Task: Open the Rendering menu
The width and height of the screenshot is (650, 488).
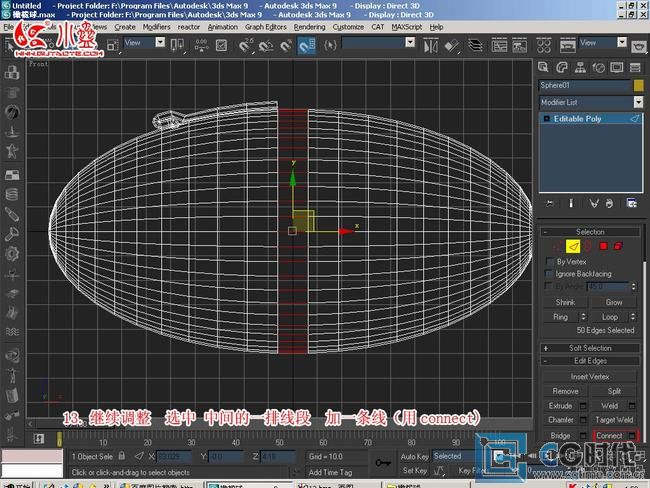Action: click(309, 27)
